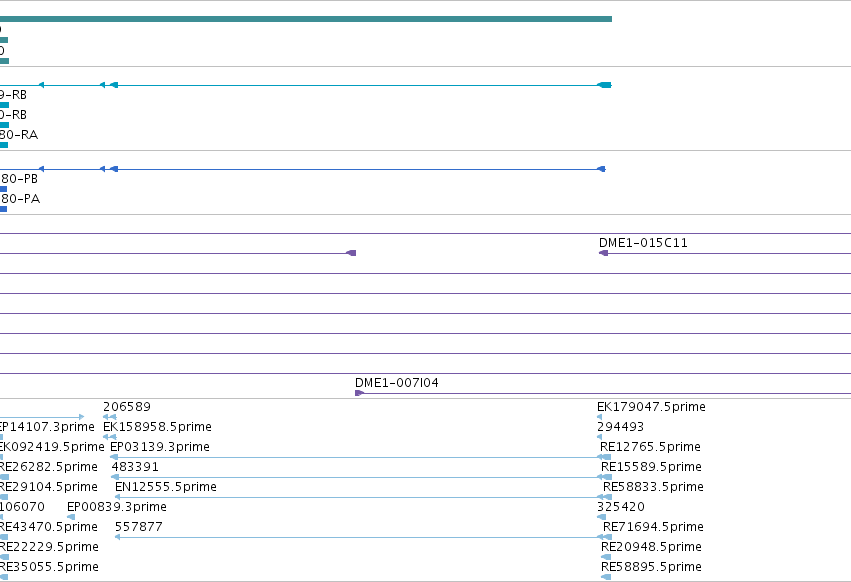Viewport: 851px width, 582px height.
Task: Click the purple arrowhead left of DME1-015C11
Action: point(603,253)
